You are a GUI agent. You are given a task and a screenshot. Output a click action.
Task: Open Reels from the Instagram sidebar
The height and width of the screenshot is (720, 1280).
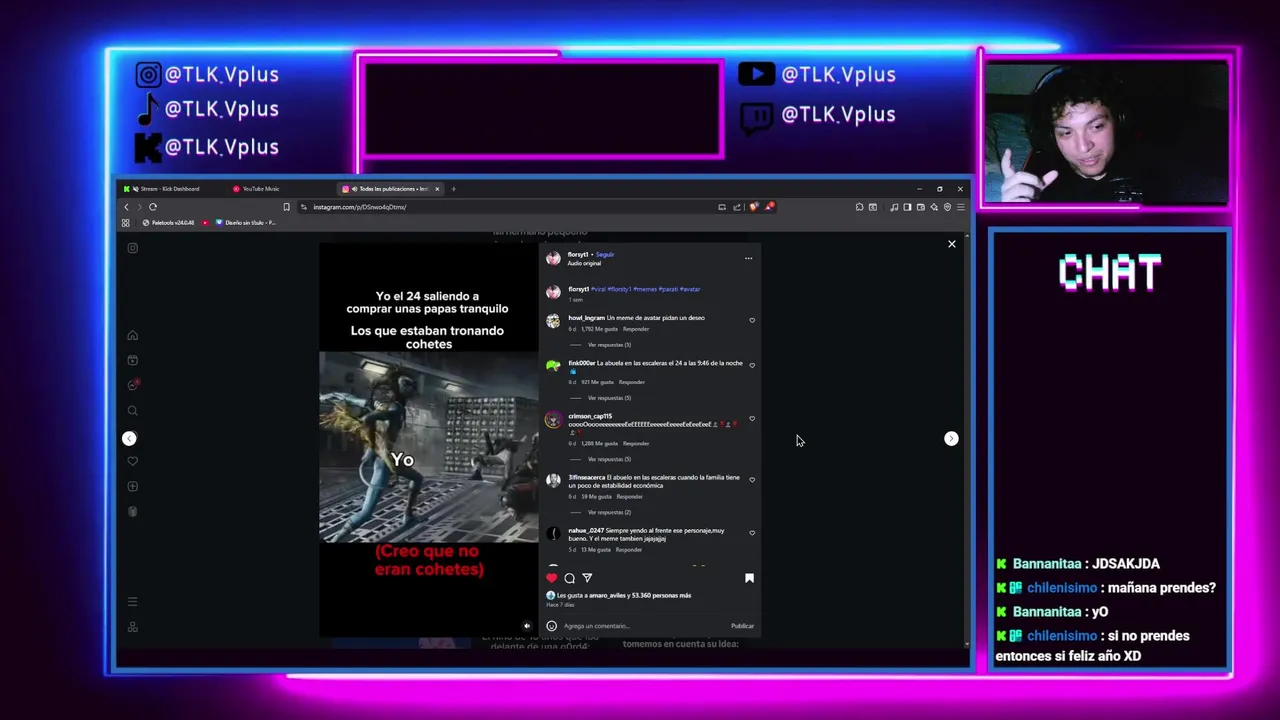(x=132, y=360)
